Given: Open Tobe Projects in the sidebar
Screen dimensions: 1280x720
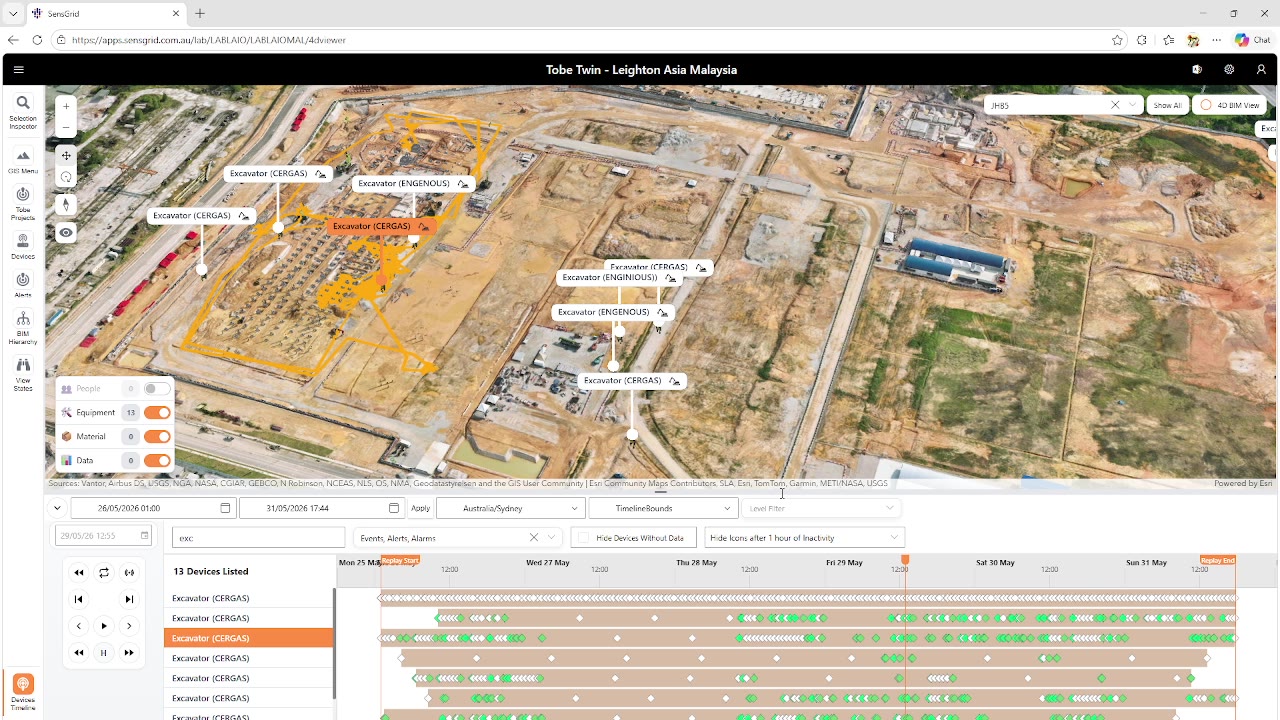Looking at the screenshot, I should coord(22,203).
